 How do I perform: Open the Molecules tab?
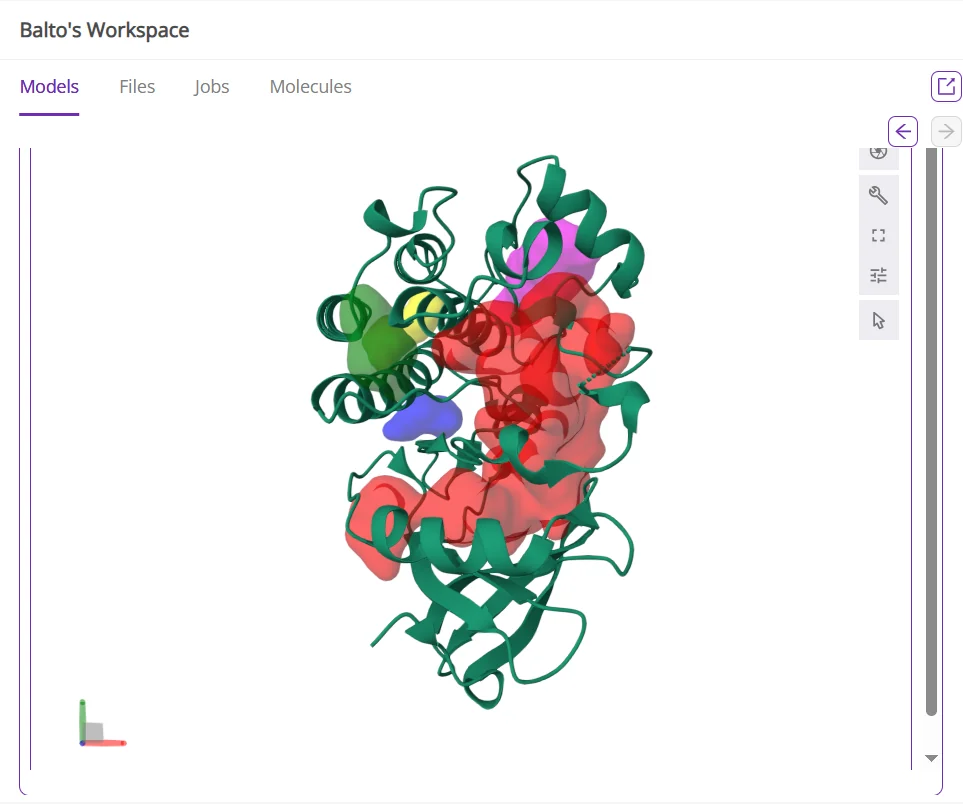pos(310,87)
